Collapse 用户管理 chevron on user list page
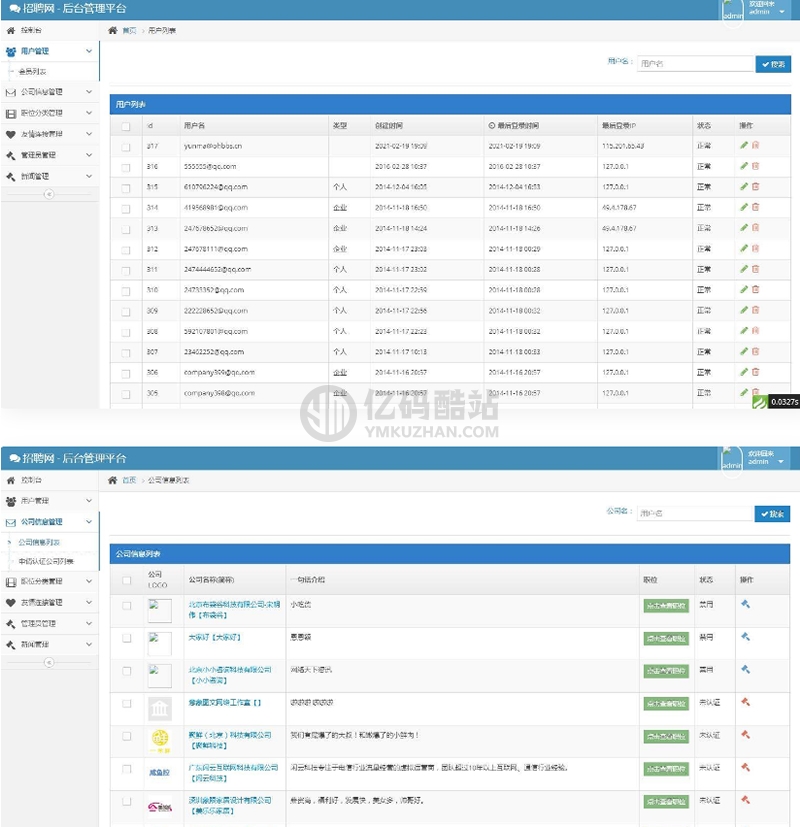Image resolution: width=800 pixels, height=827 pixels. [x=89, y=51]
